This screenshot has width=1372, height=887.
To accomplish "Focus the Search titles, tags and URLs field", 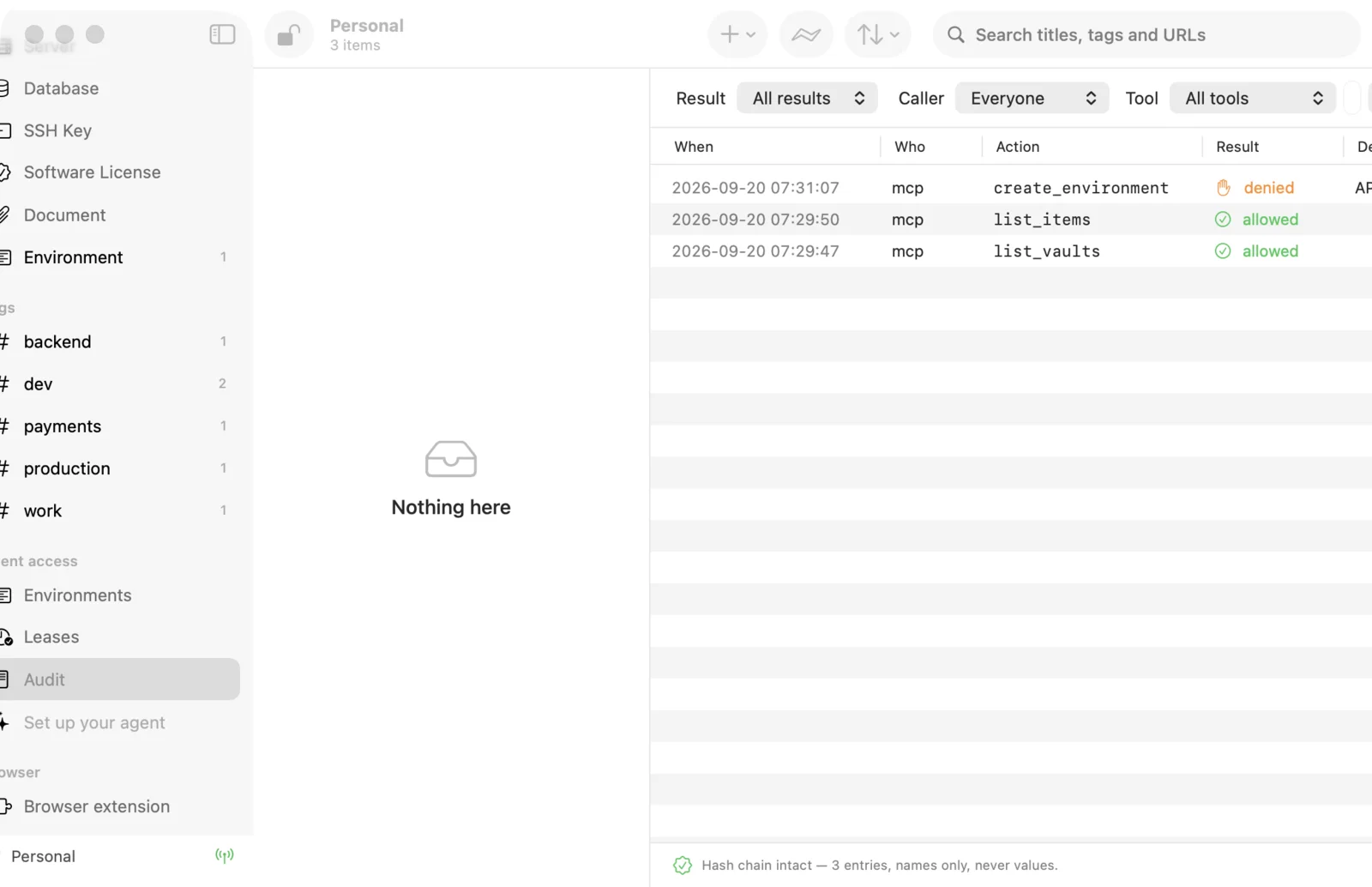I will (1146, 35).
